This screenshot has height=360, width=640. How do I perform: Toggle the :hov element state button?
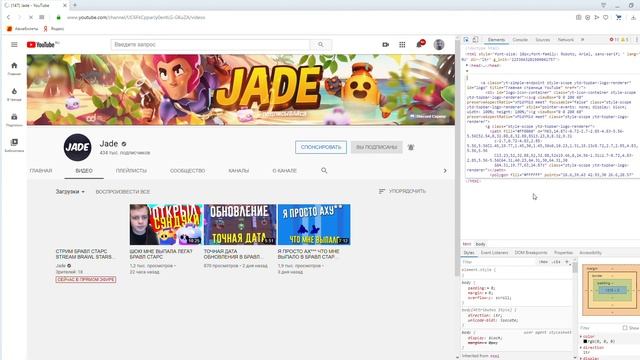pyautogui.click(x=543, y=262)
